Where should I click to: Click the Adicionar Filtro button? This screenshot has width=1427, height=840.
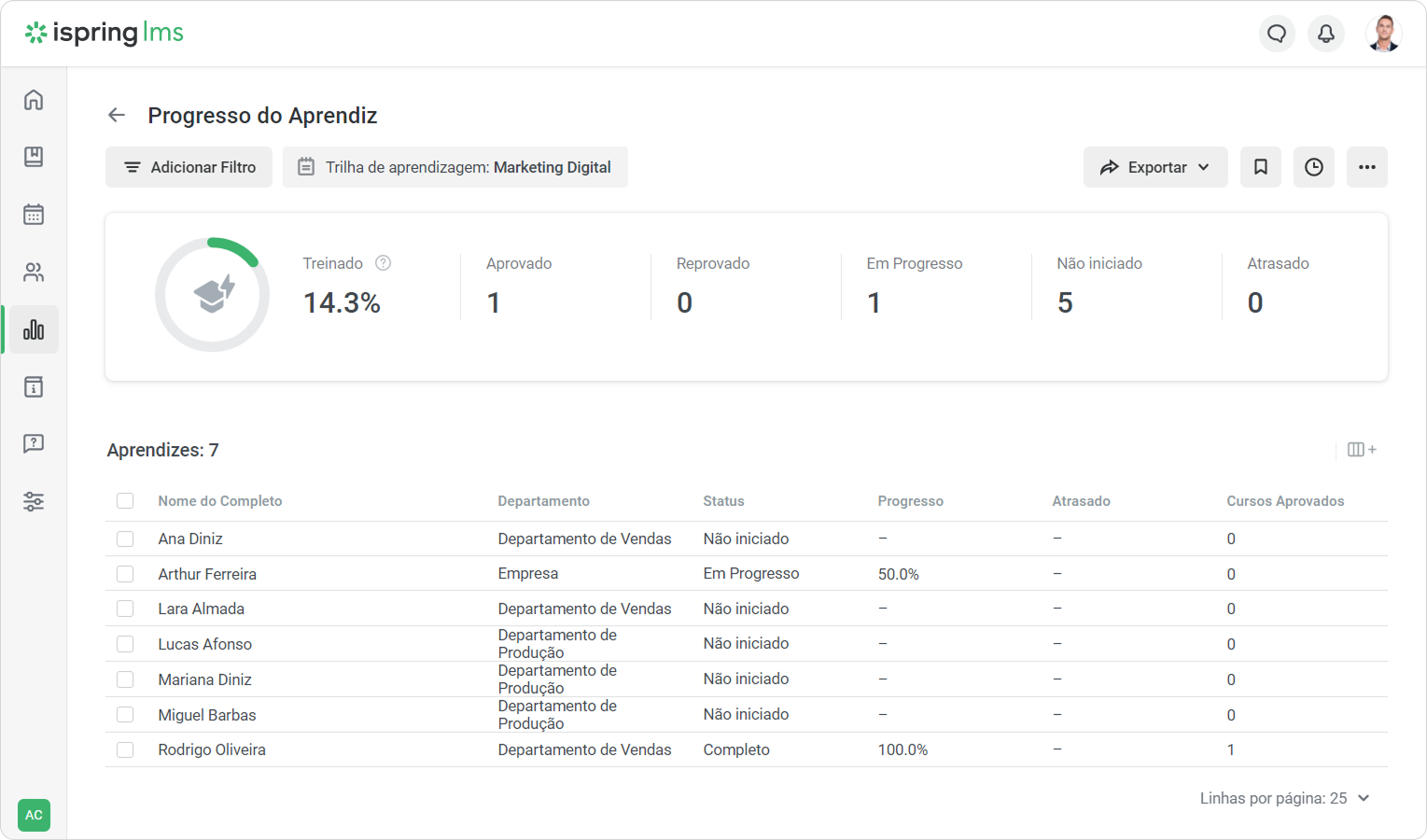[x=189, y=167]
